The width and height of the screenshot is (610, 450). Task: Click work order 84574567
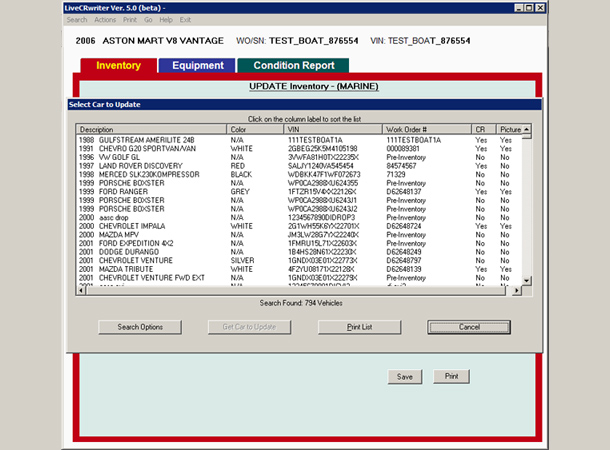(401, 166)
